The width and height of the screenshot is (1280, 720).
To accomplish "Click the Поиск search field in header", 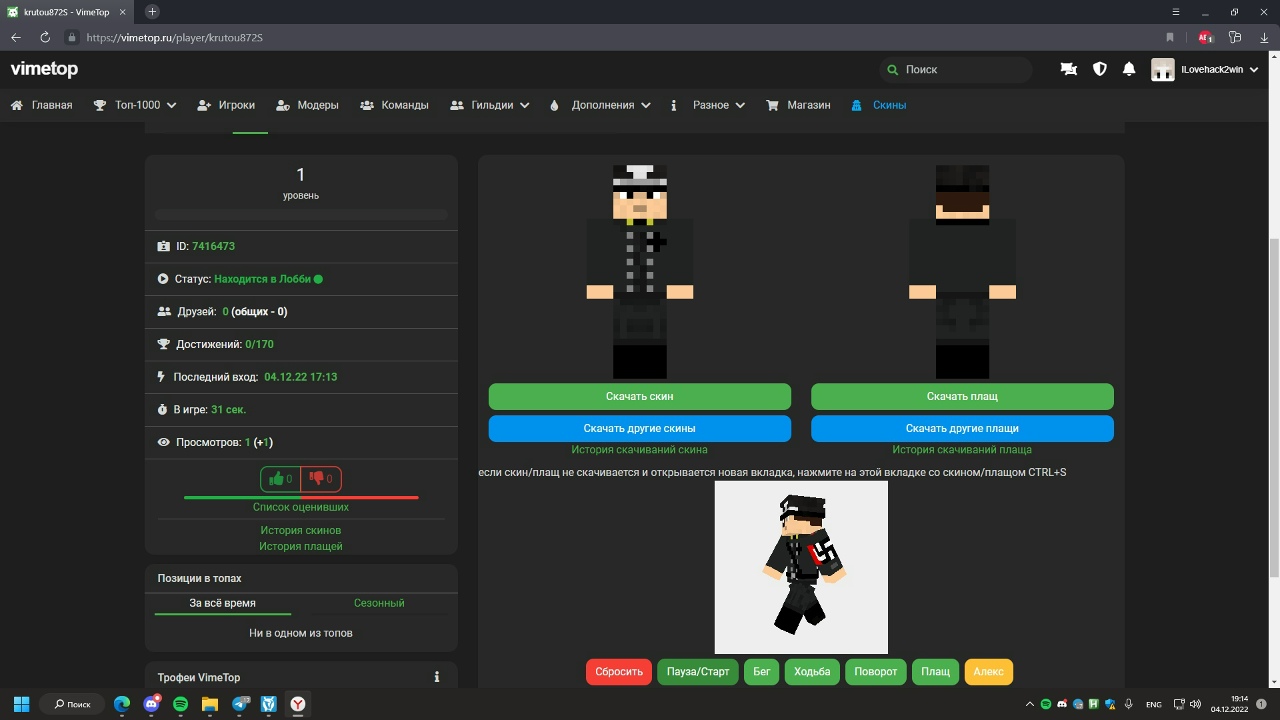I will [960, 69].
